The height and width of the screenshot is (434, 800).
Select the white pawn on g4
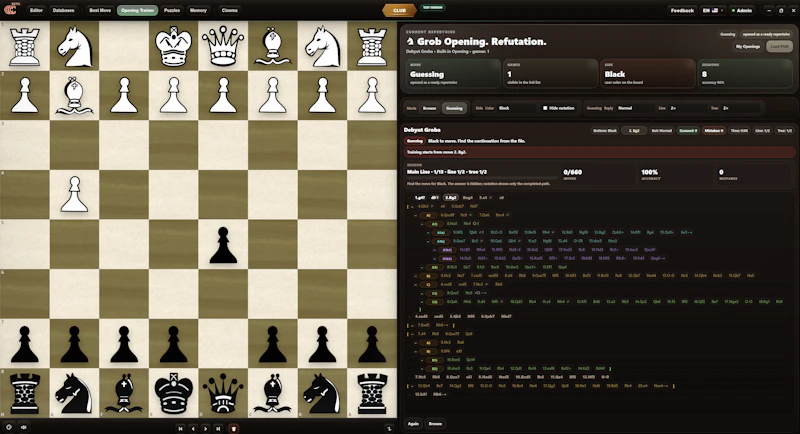pos(74,194)
